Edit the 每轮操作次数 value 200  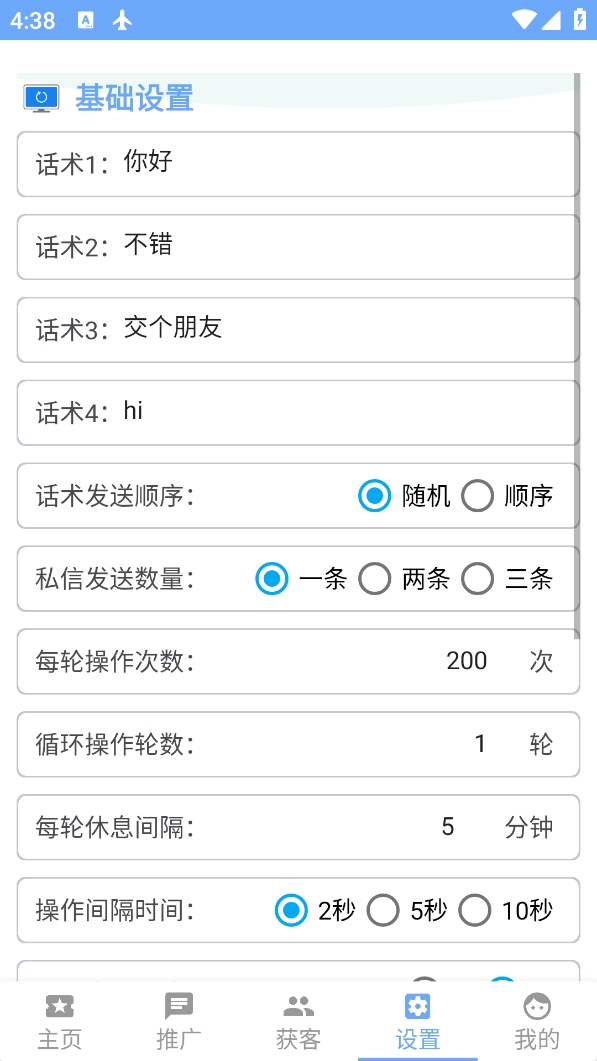[x=467, y=661]
